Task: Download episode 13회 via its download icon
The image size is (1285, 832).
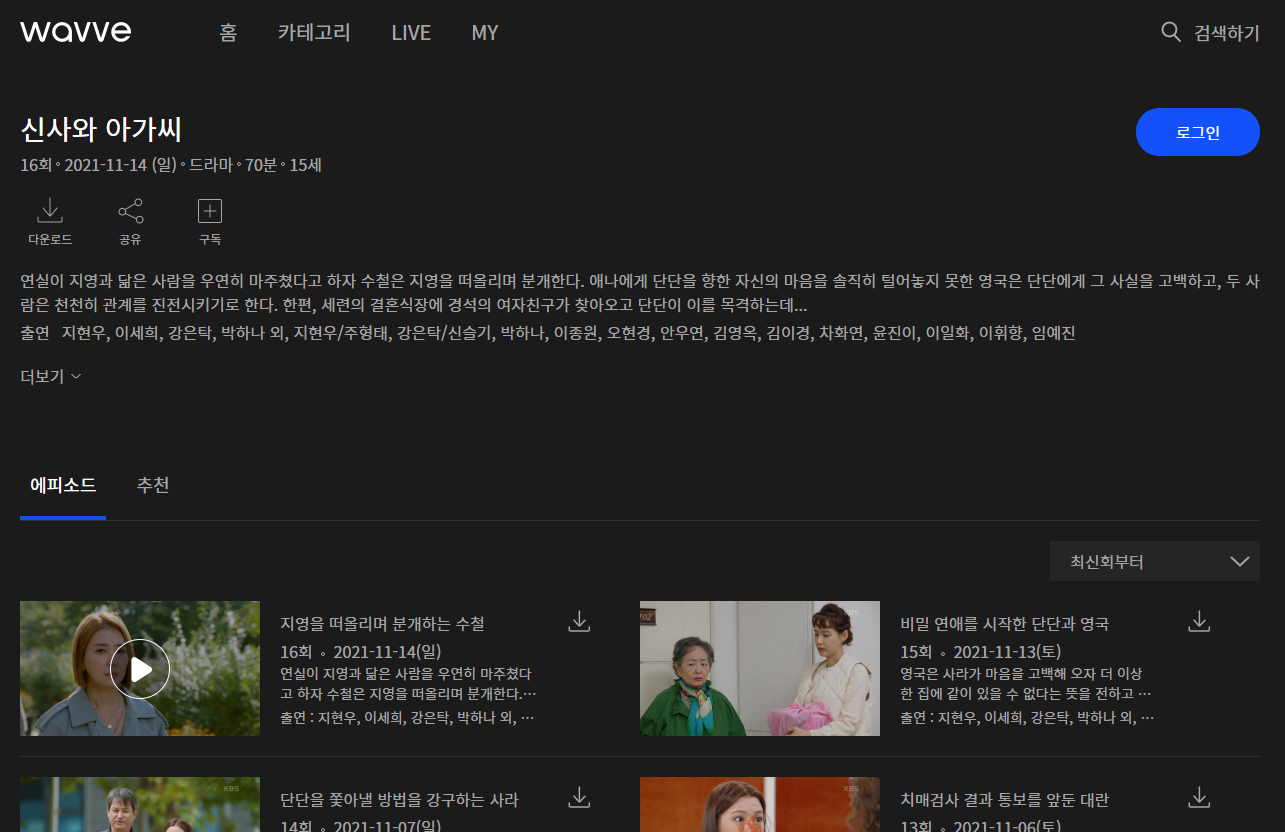Action: click(1199, 797)
